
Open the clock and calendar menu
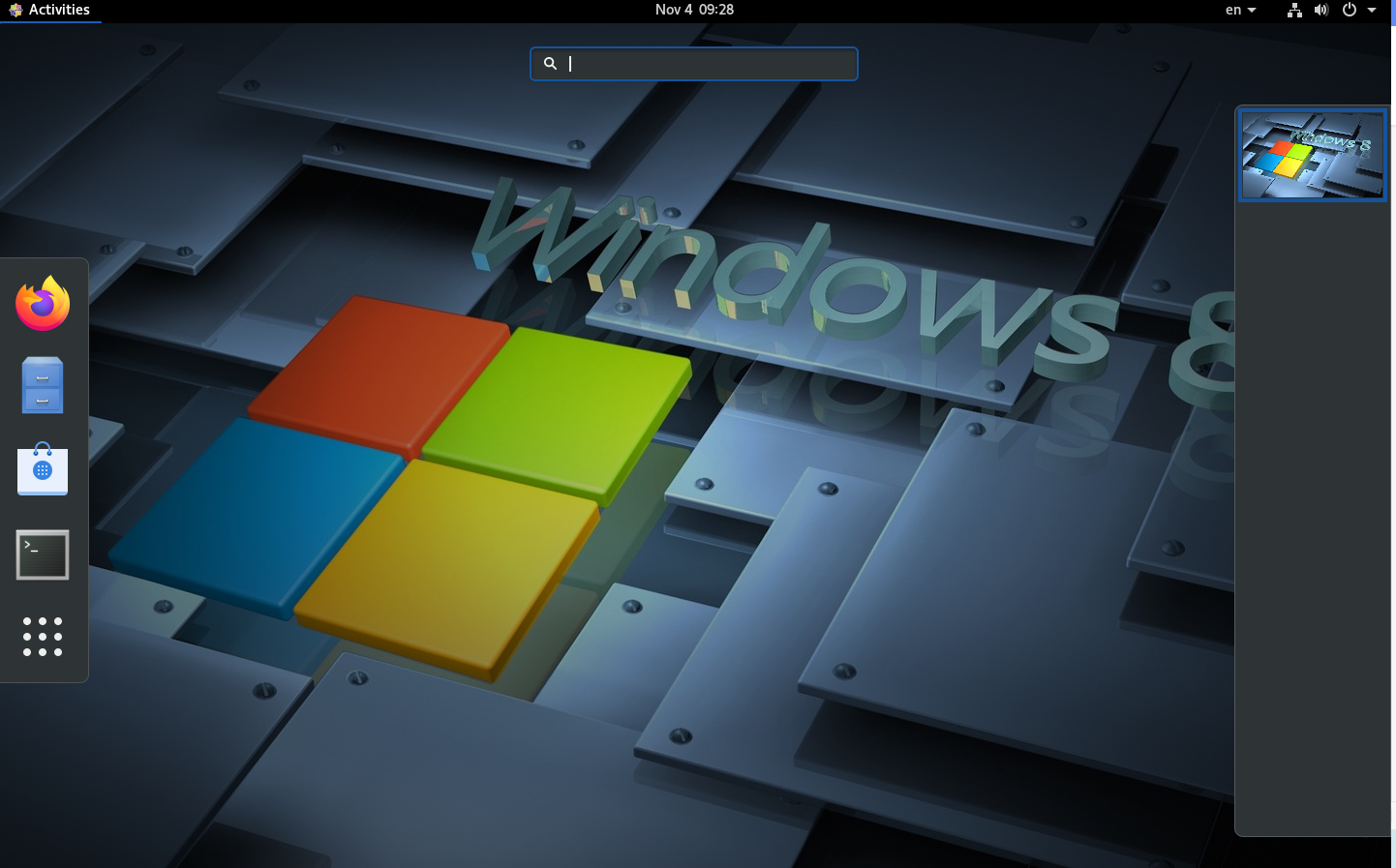(x=694, y=10)
